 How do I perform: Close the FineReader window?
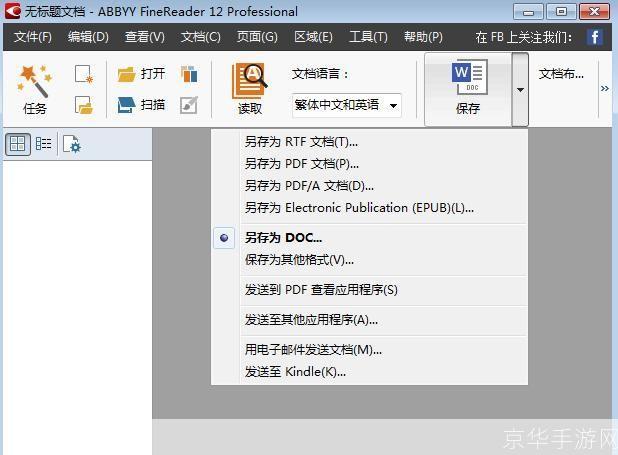(x=594, y=12)
